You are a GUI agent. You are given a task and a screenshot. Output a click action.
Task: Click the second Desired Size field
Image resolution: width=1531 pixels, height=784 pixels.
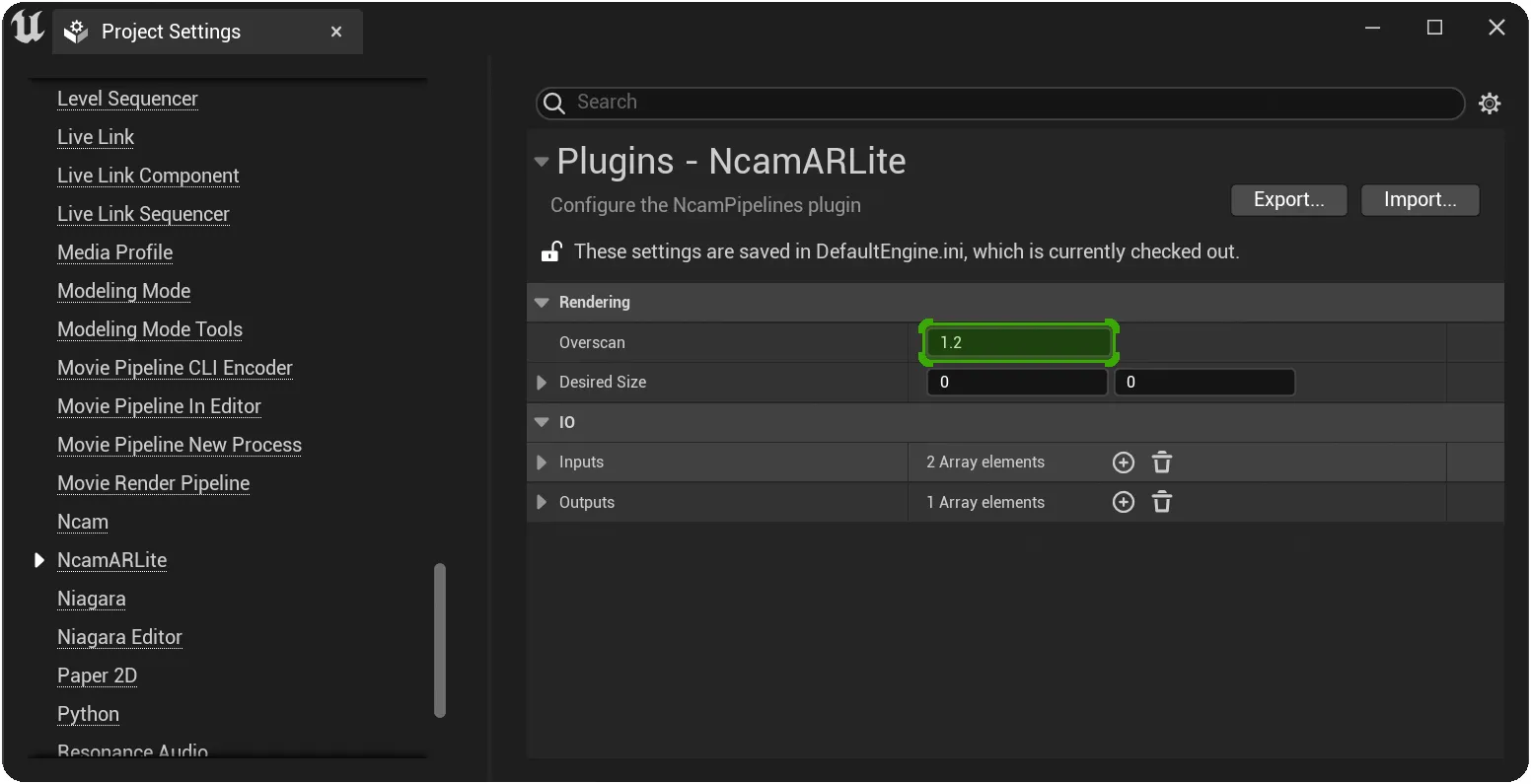1204,383
